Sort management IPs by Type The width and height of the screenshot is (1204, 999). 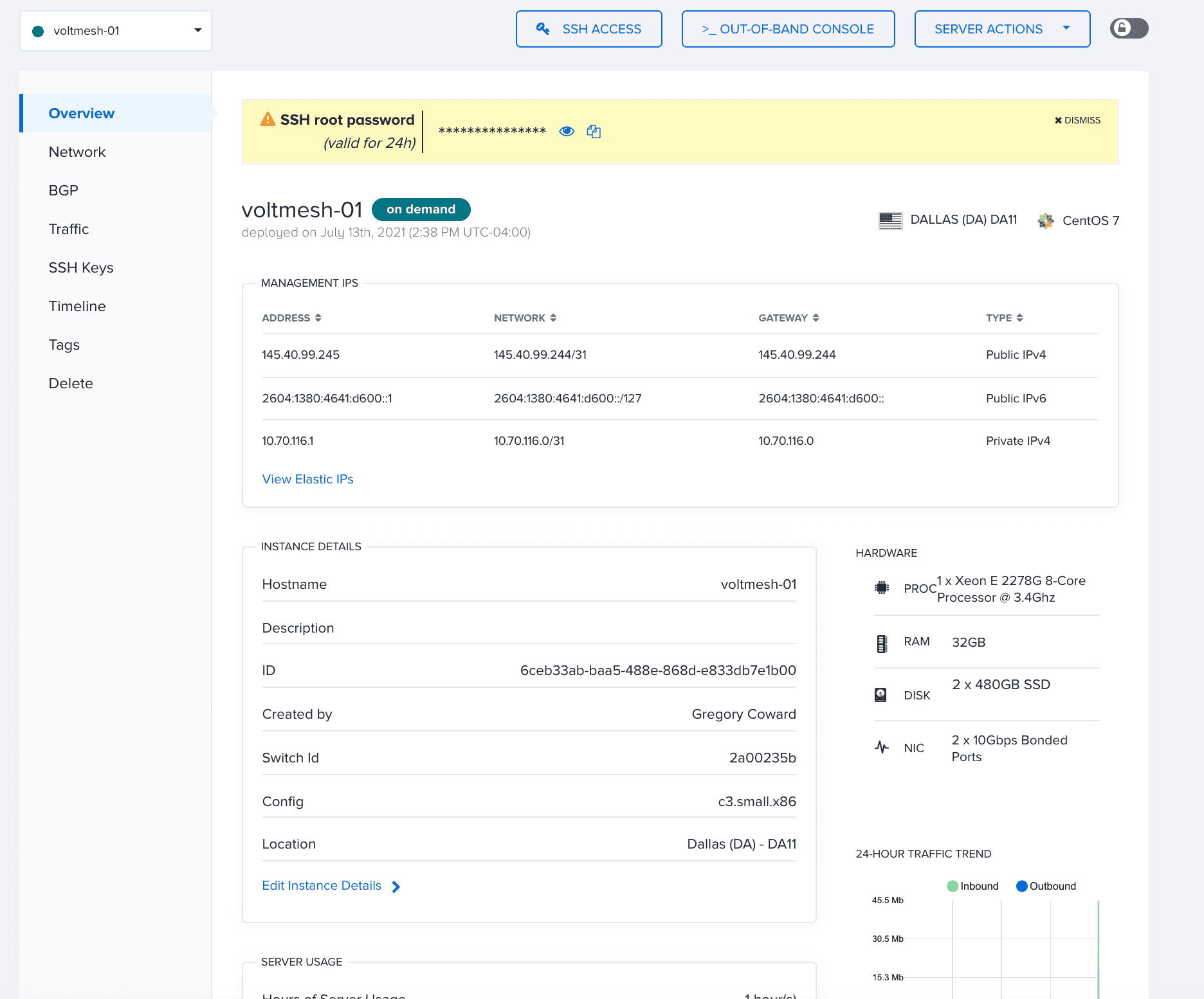coord(1004,318)
